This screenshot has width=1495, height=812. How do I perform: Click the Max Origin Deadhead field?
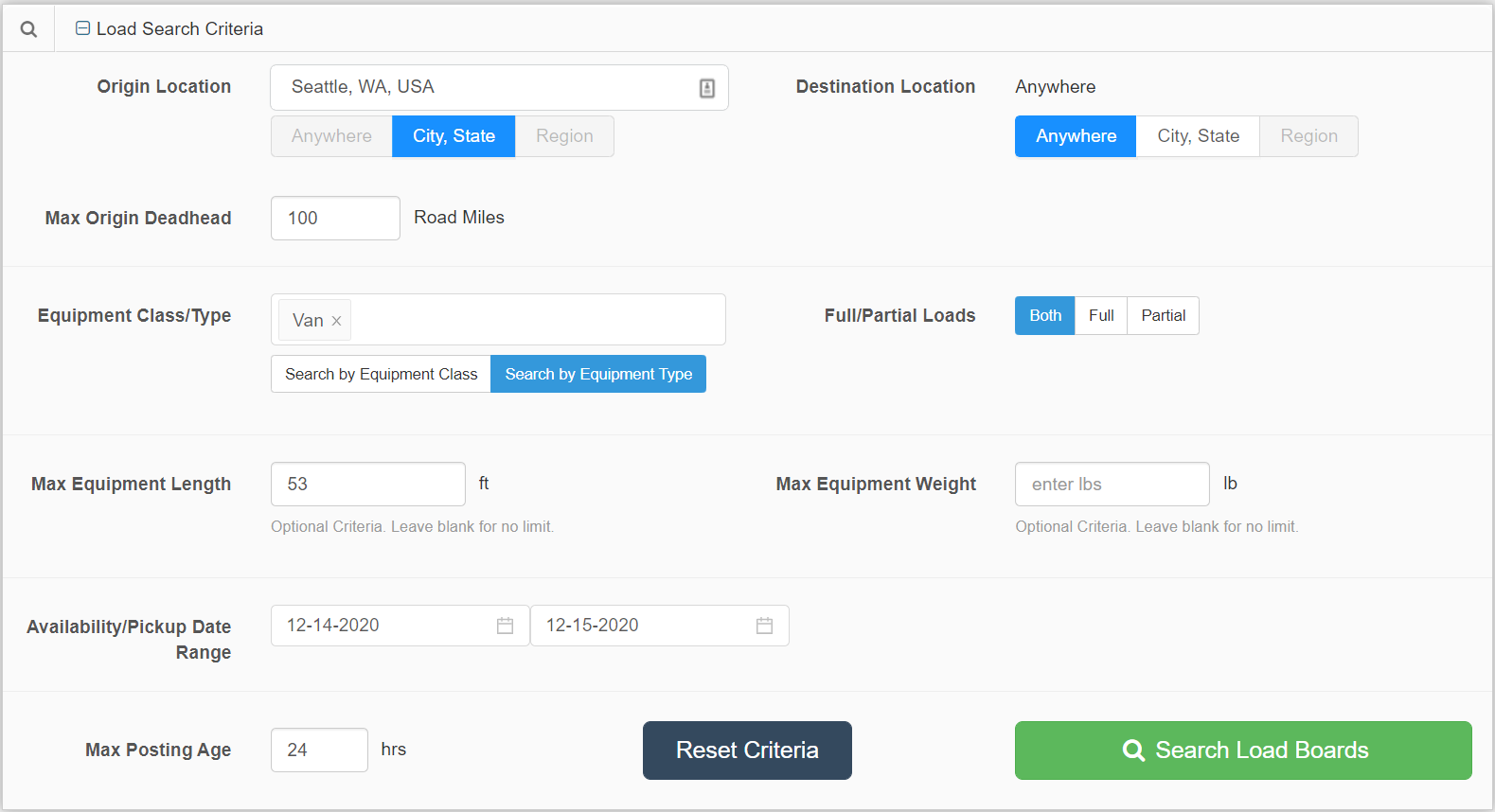tap(335, 218)
